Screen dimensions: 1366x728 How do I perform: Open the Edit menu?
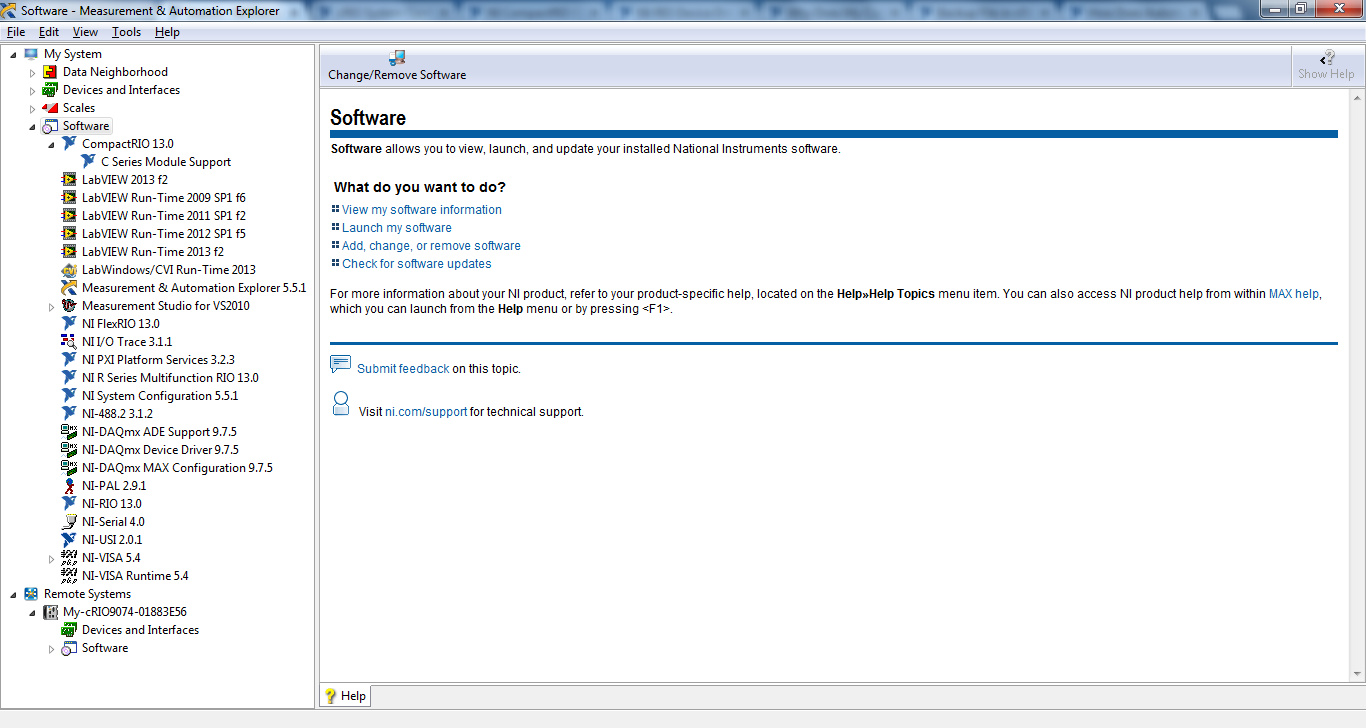(49, 32)
